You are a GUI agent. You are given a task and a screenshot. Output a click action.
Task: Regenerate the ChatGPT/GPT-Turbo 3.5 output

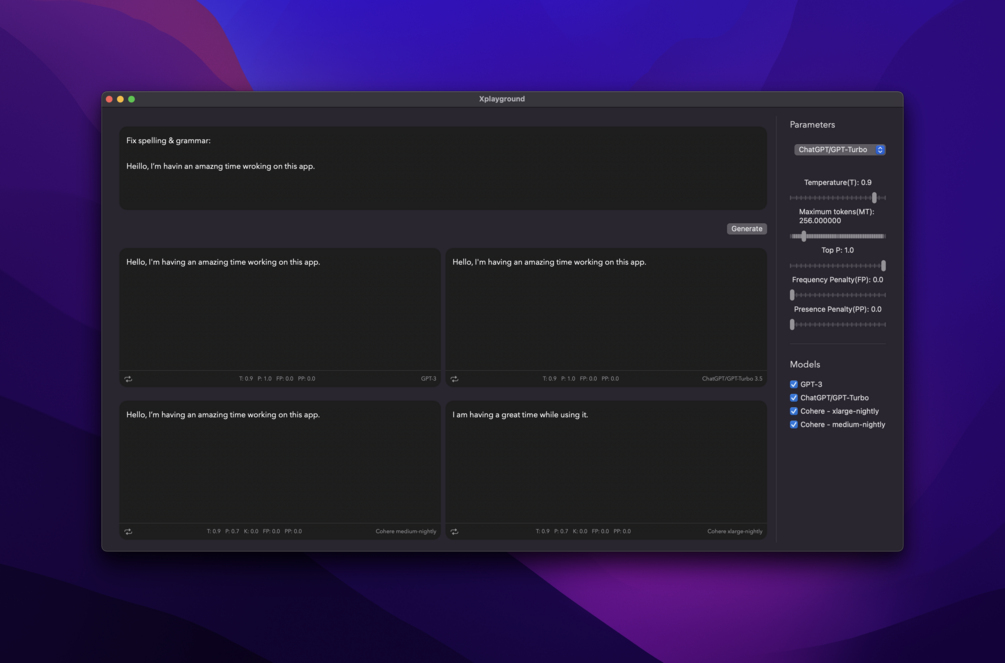454,379
